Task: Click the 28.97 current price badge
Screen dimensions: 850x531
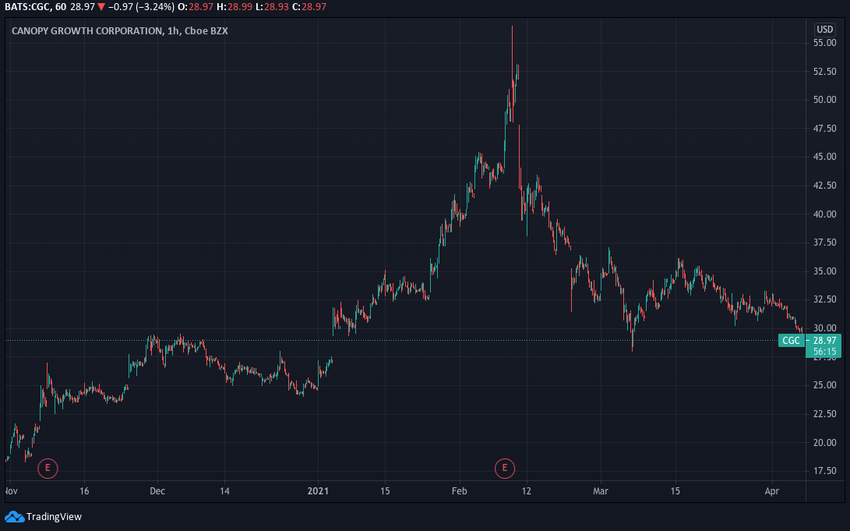Action: tap(824, 340)
